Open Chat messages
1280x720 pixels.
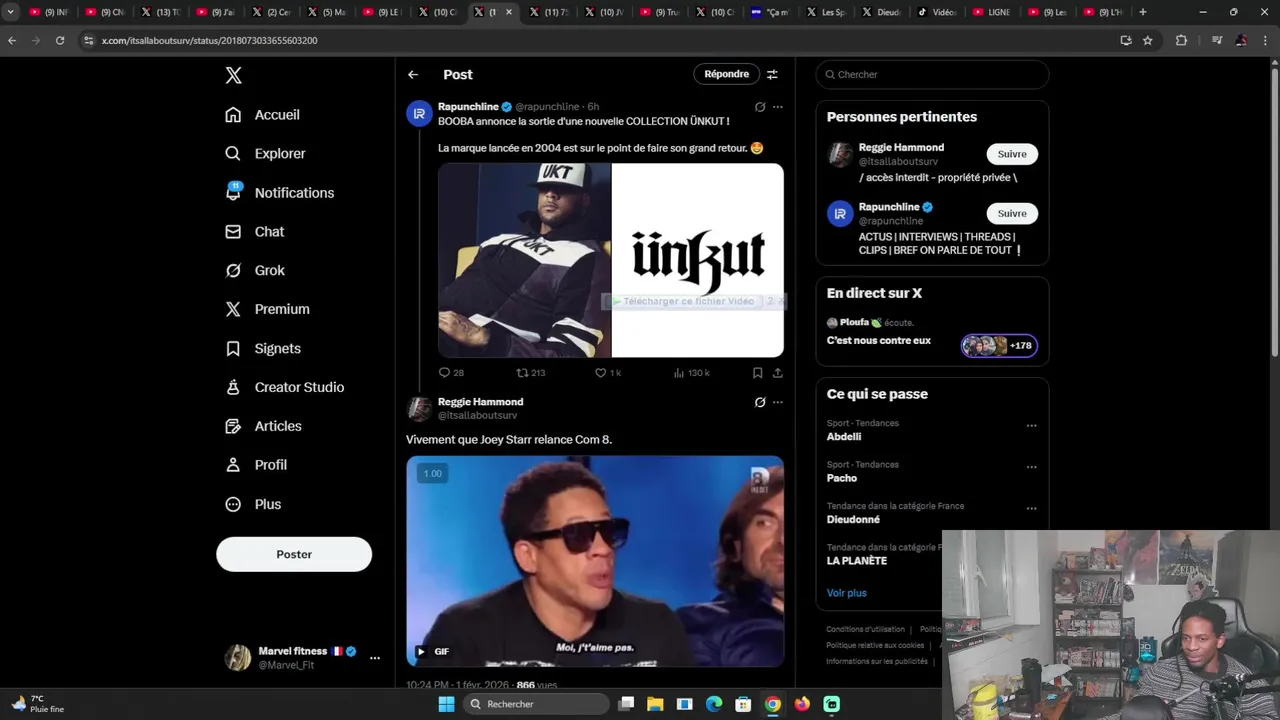(256, 232)
